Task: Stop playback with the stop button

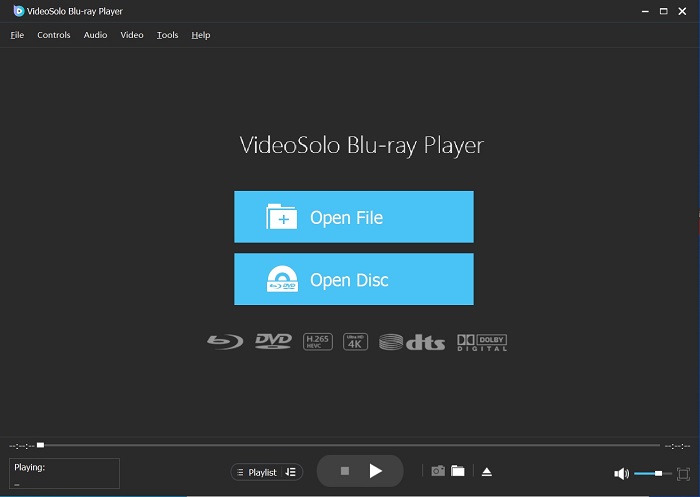Action: (345, 471)
